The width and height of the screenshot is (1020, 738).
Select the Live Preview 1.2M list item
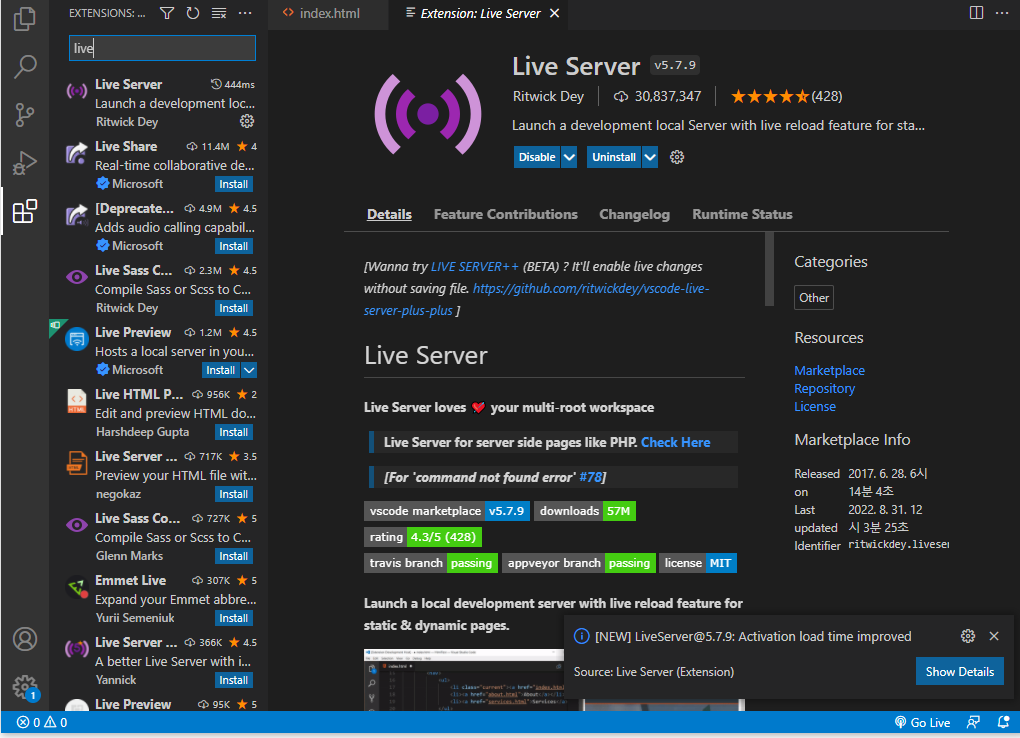[x=161, y=351]
